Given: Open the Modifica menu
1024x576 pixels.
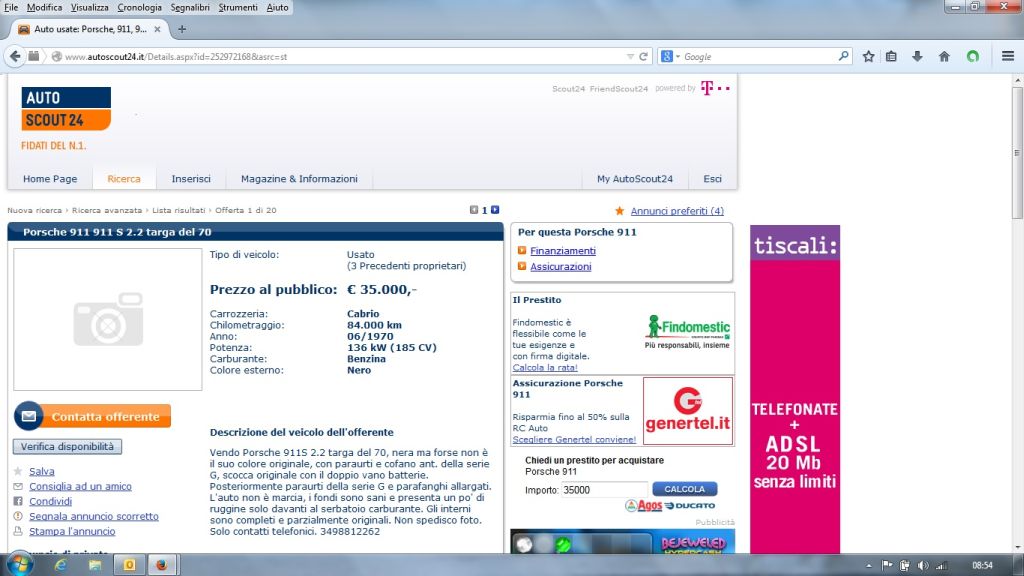Looking at the screenshot, I should (44, 7).
